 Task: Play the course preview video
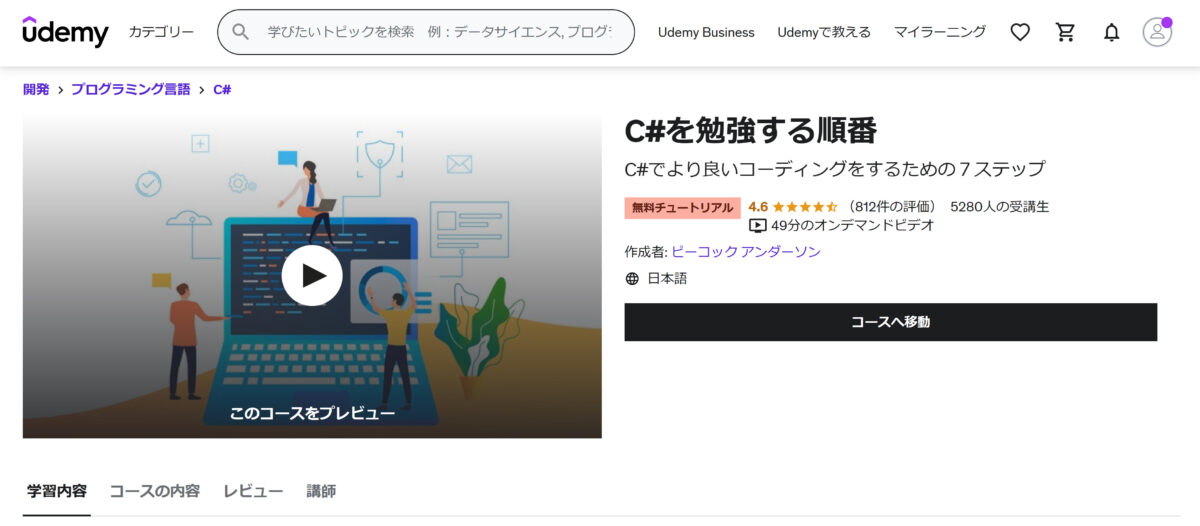[312, 275]
